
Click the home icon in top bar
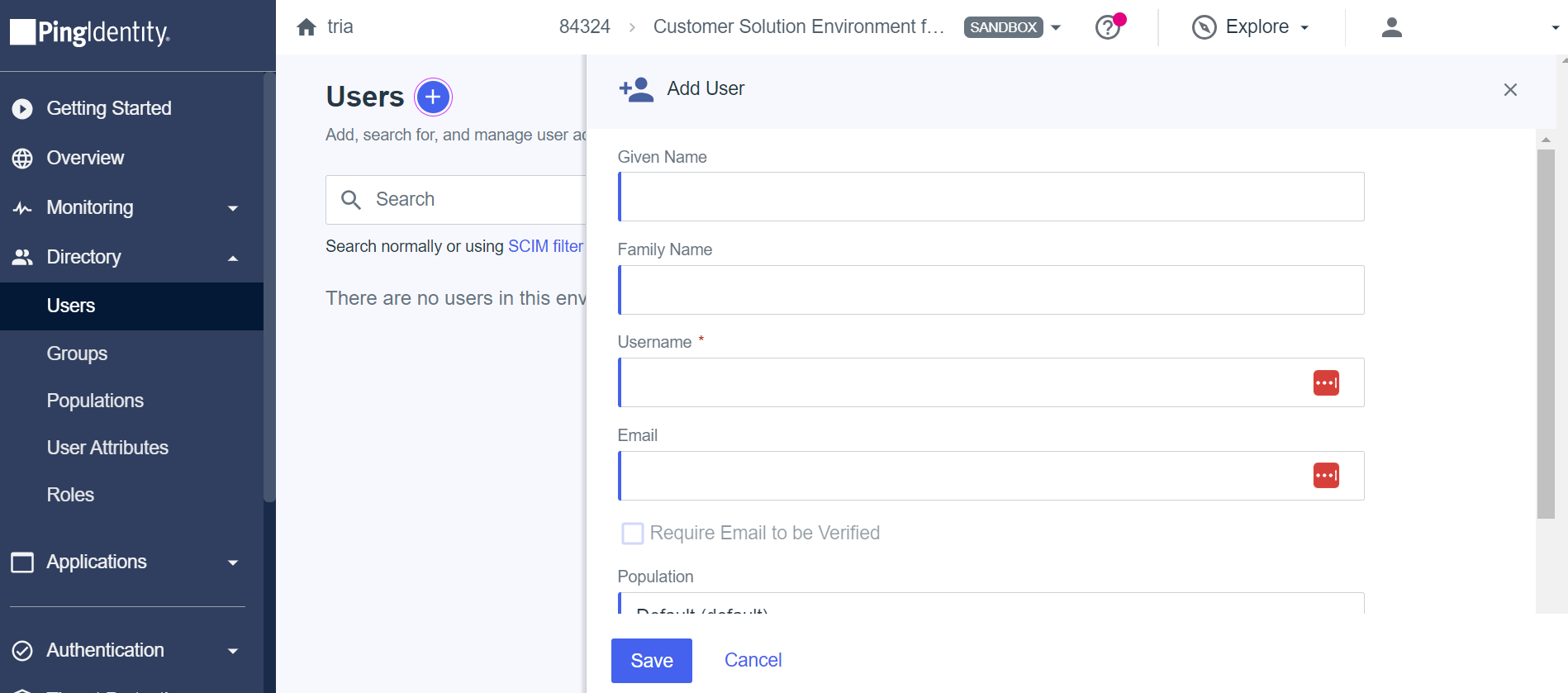click(x=306, y=27)
